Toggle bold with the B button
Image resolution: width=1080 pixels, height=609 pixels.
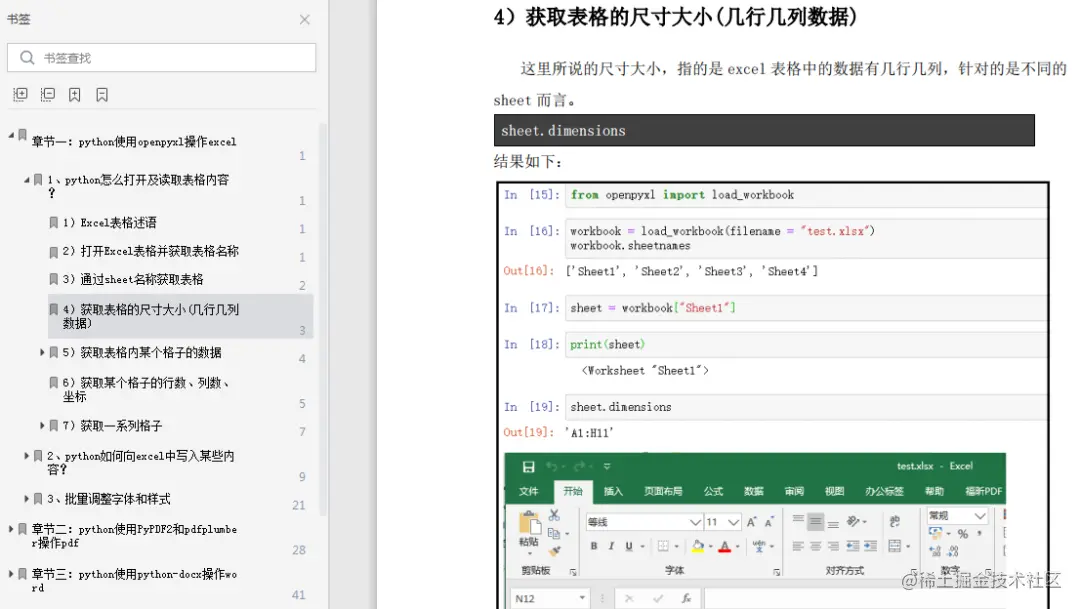pyautogui.click(x=595, y=546)
